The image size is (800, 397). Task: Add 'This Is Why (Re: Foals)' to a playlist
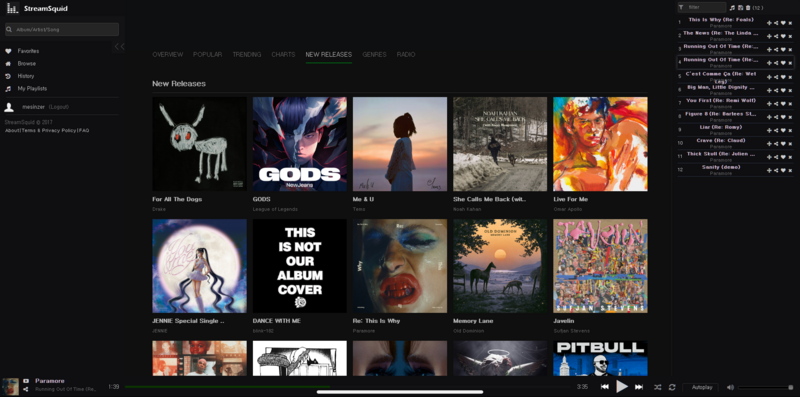[x=769, y=22]
